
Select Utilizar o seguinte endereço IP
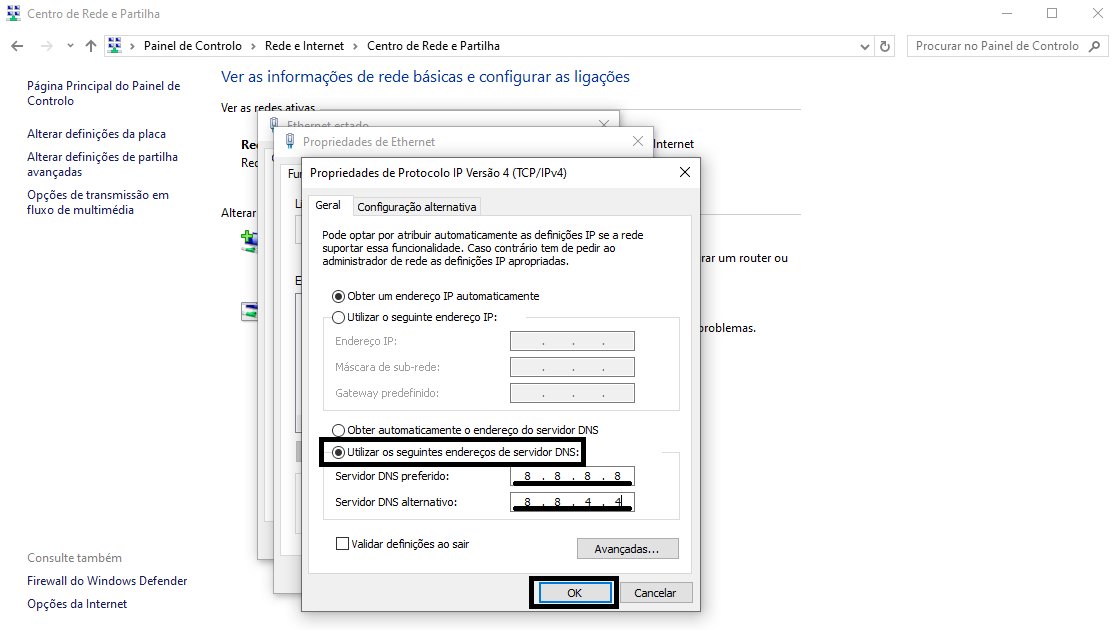339,317
